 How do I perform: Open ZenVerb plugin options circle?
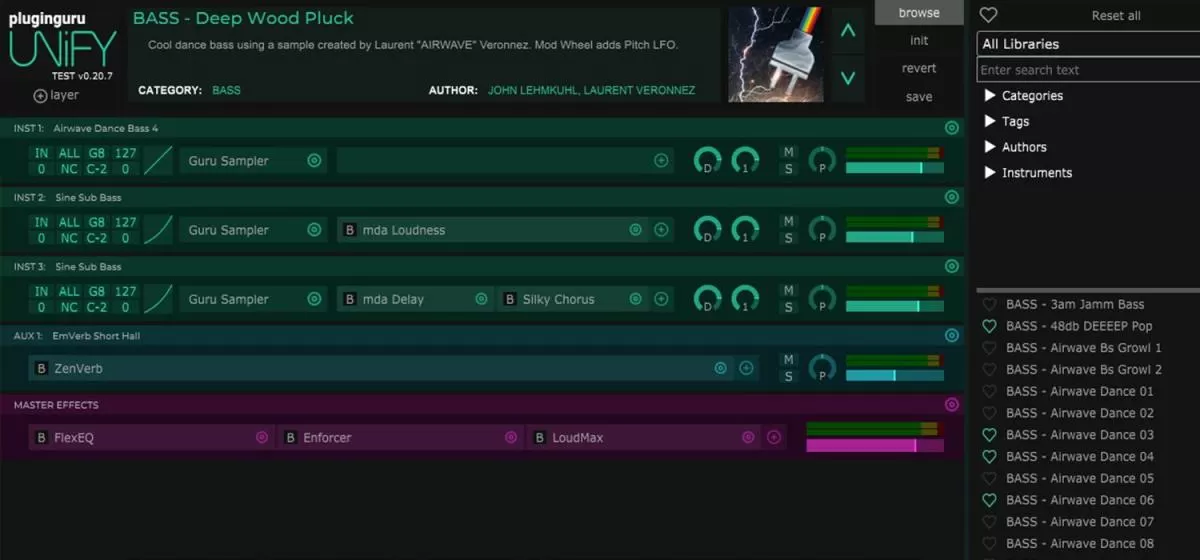pyautogui.click(x=720, y=368)
